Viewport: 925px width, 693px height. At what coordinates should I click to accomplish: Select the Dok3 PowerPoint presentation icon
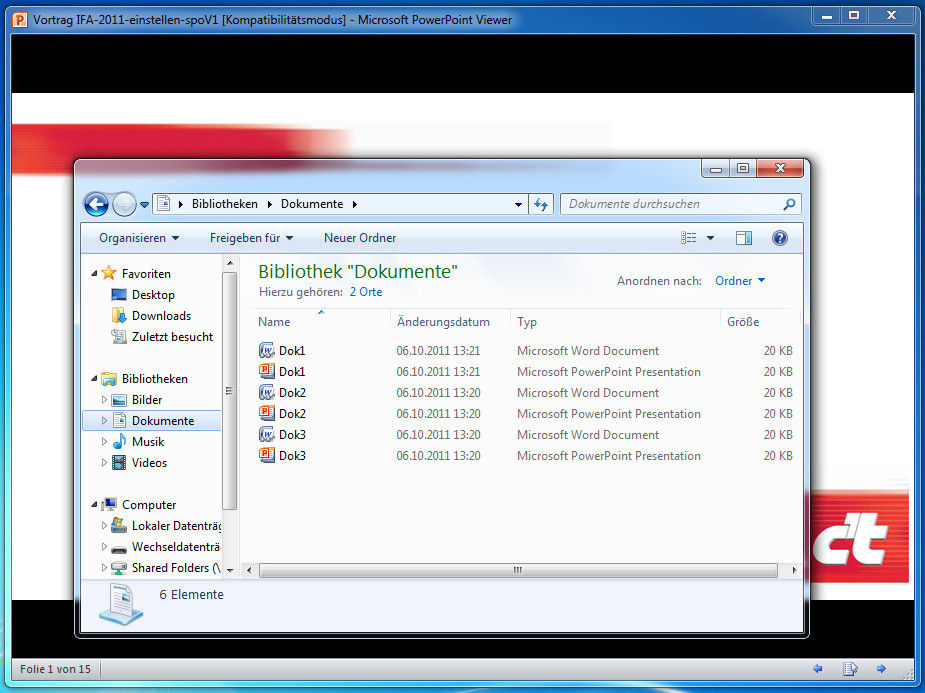coord(267,456)
